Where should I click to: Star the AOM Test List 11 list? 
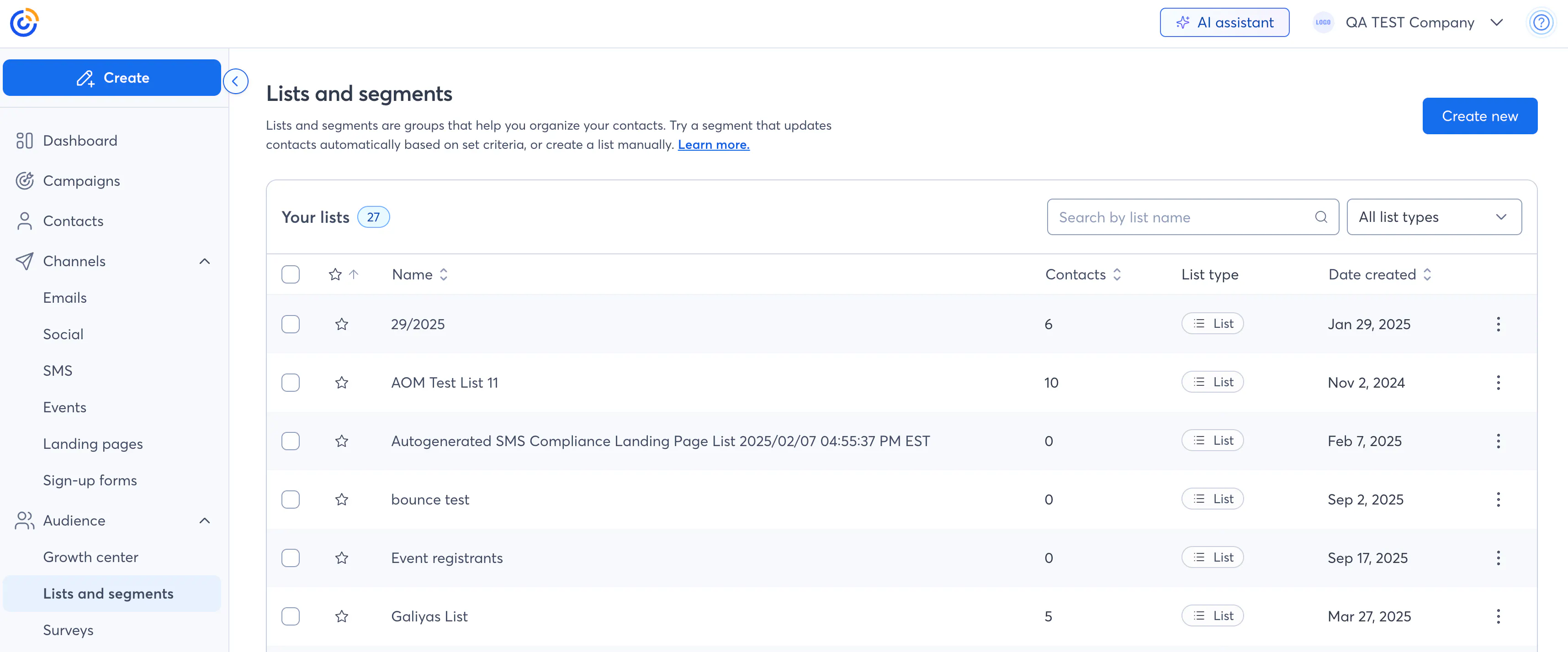(341, 383)
